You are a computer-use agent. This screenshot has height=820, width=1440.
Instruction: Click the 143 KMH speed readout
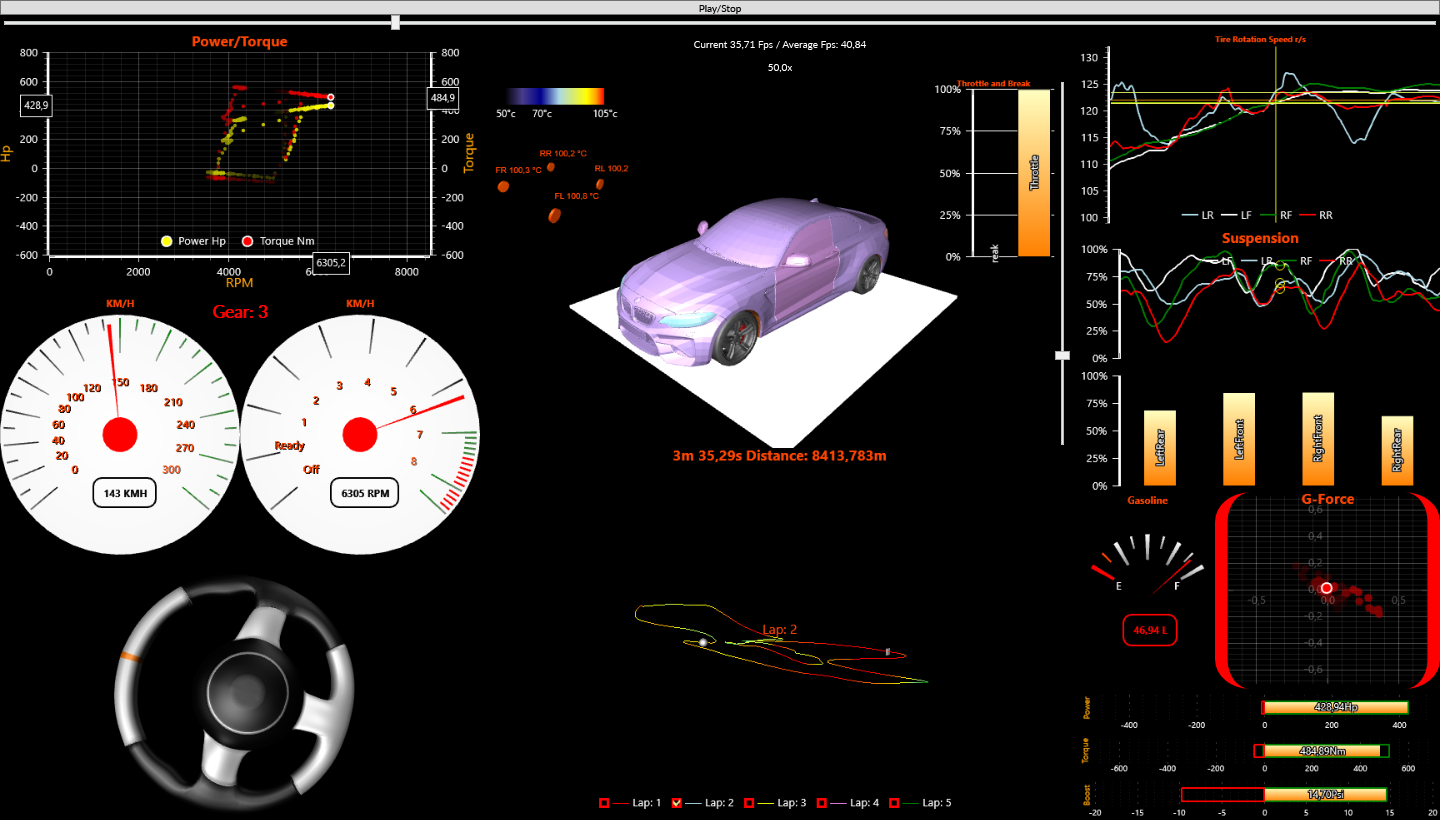tap(125, 493)
